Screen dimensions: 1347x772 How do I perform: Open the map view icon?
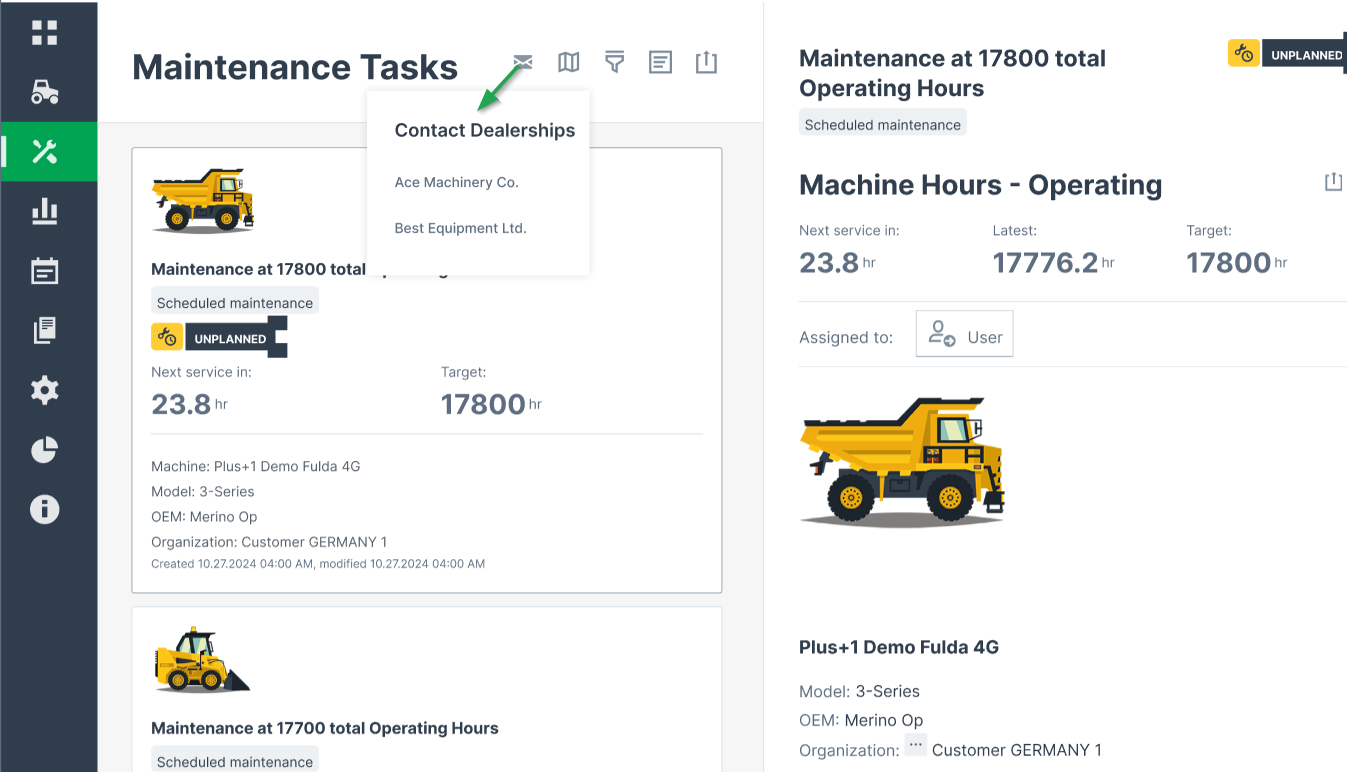coord(568,63)
